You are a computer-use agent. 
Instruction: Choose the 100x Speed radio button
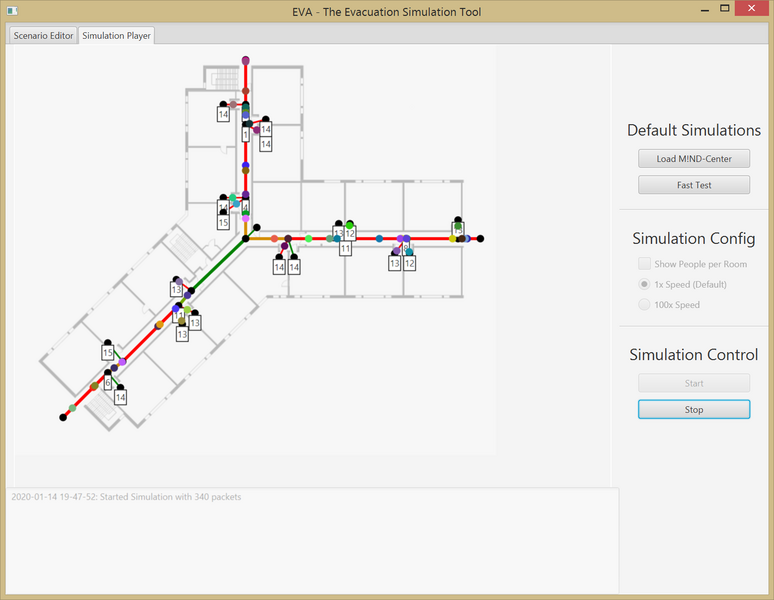[645, 305]
